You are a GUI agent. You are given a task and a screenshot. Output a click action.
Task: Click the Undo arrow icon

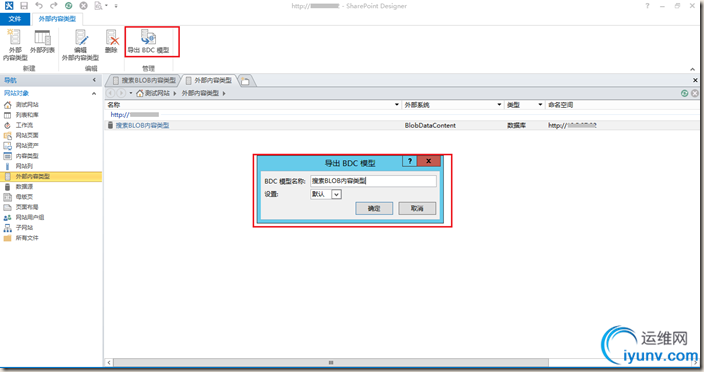[39, 6]
